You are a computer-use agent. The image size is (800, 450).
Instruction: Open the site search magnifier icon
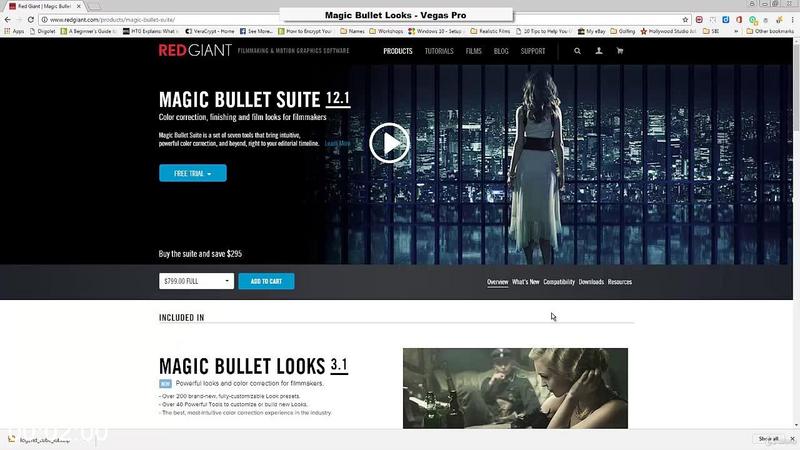point(577,51)
